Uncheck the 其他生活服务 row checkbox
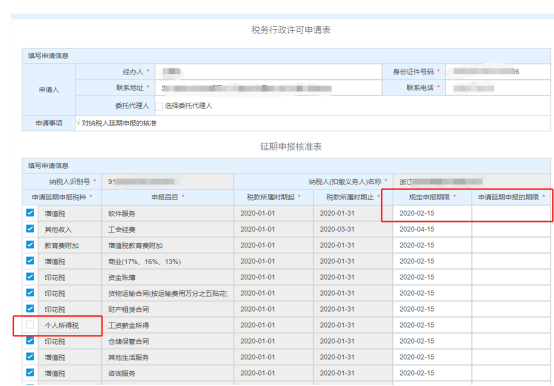The image size is (554, 386). (30, 356)
